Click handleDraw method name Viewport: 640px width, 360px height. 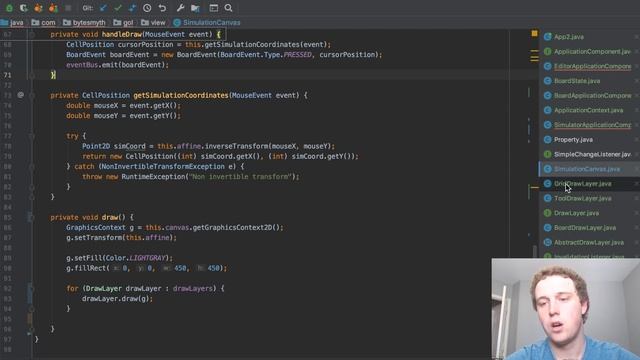[x=122, y=34]
